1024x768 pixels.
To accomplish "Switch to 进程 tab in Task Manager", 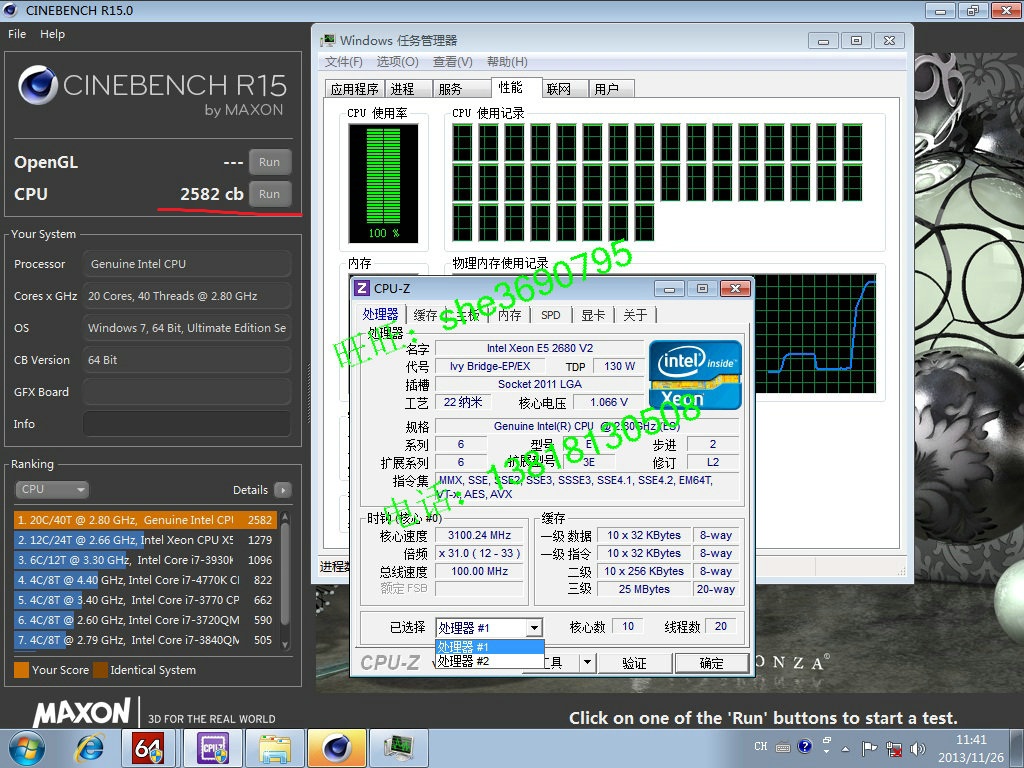I will click(409, 89).
